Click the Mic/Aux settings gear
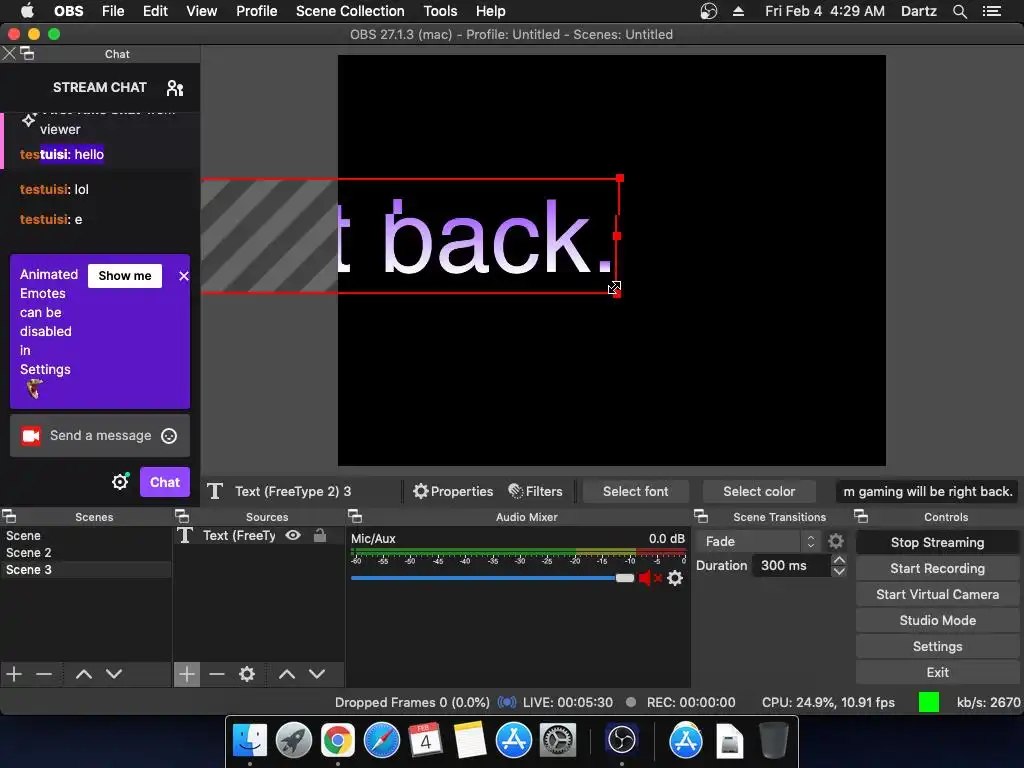This screenshot has width=1024, height=768. tap(675, 578)
